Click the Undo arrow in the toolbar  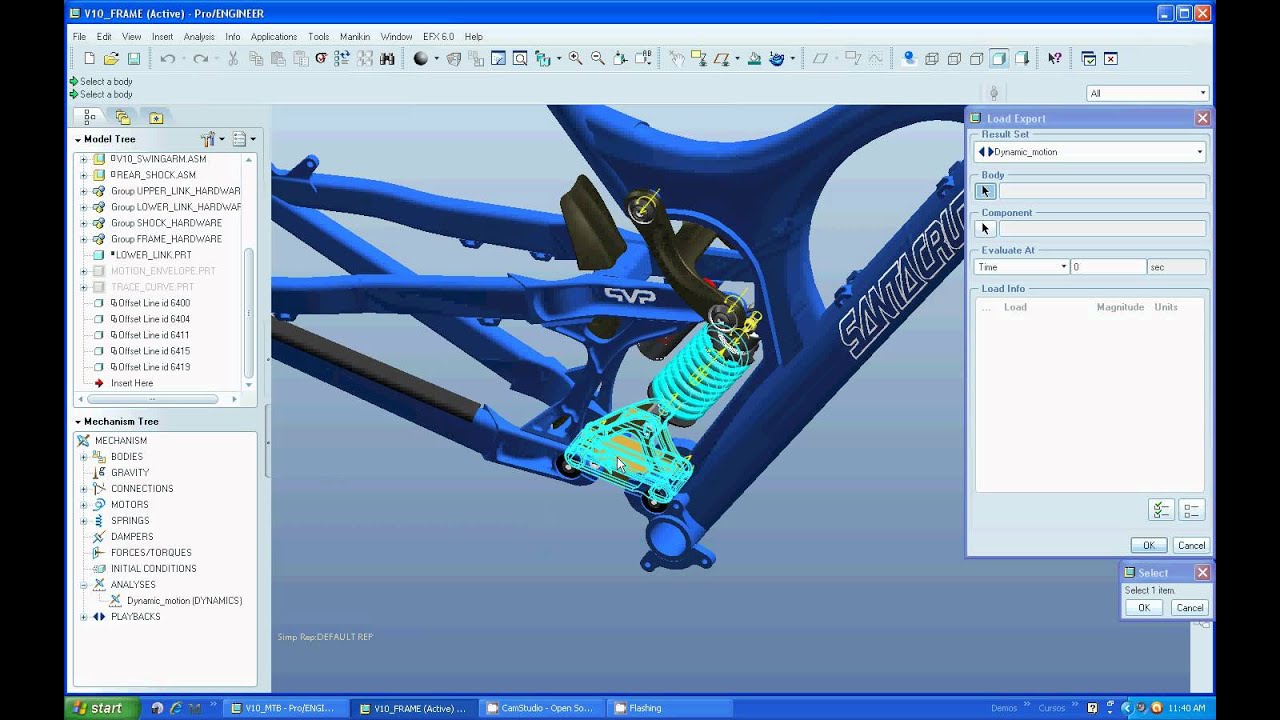point(167,59)
